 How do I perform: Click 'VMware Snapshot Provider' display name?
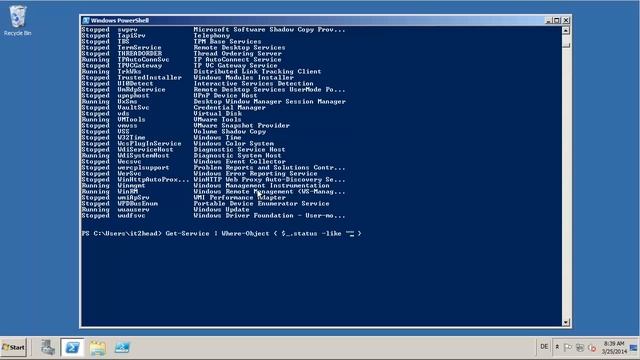click(242, 125)
